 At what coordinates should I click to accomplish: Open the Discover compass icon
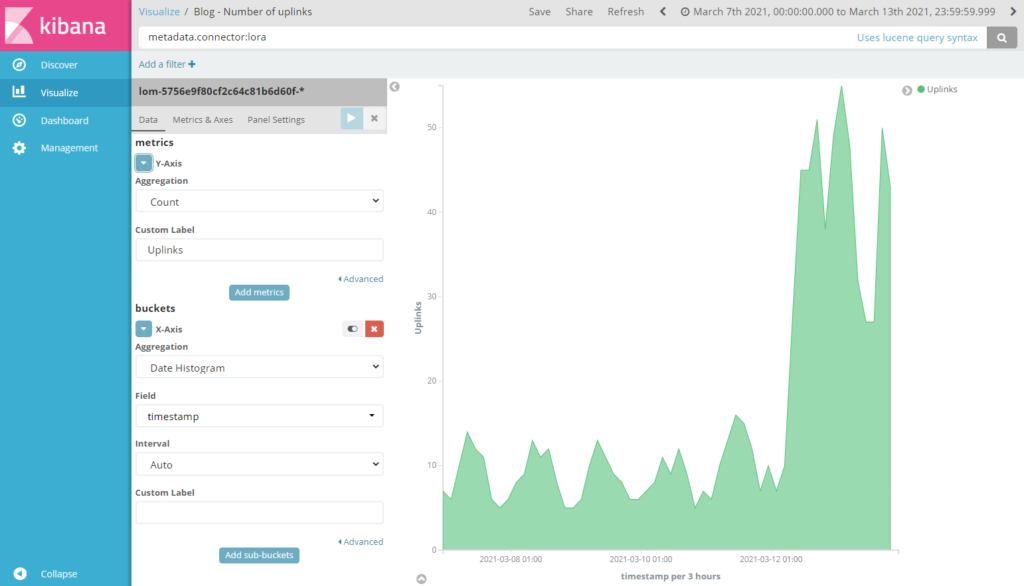coord(19,65)
